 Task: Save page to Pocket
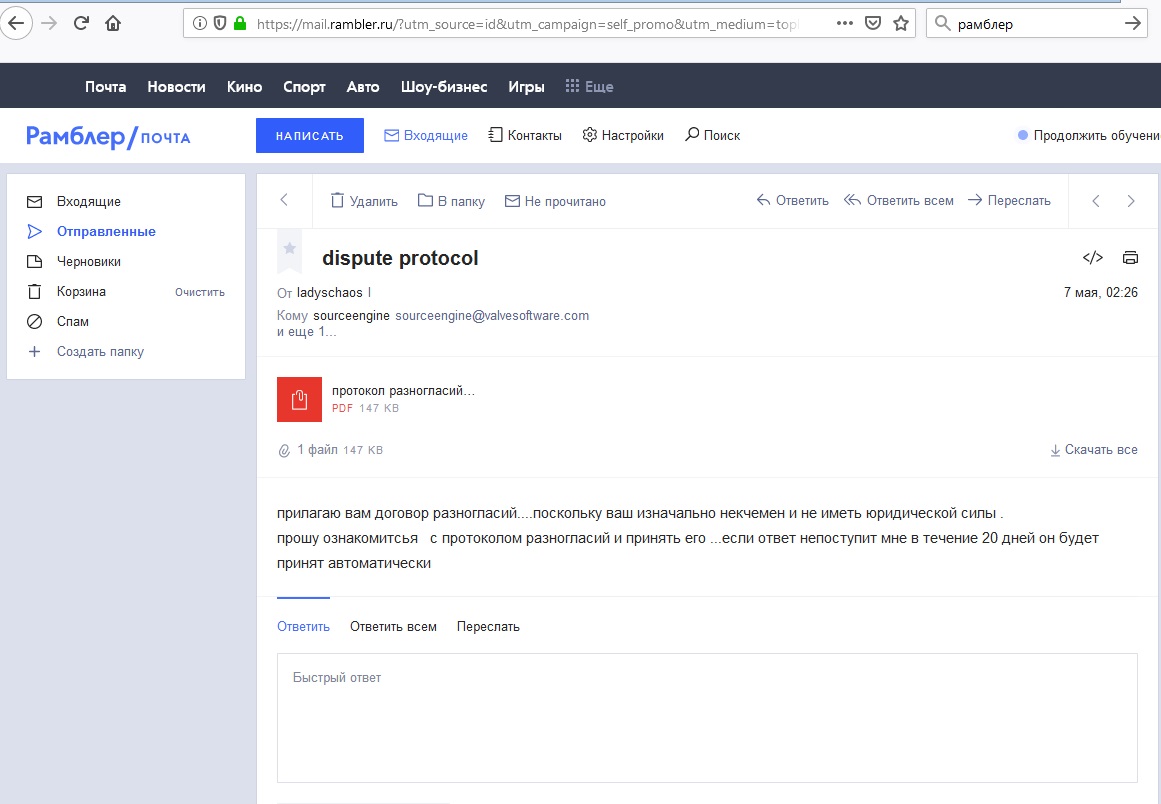tap(874, 24)
